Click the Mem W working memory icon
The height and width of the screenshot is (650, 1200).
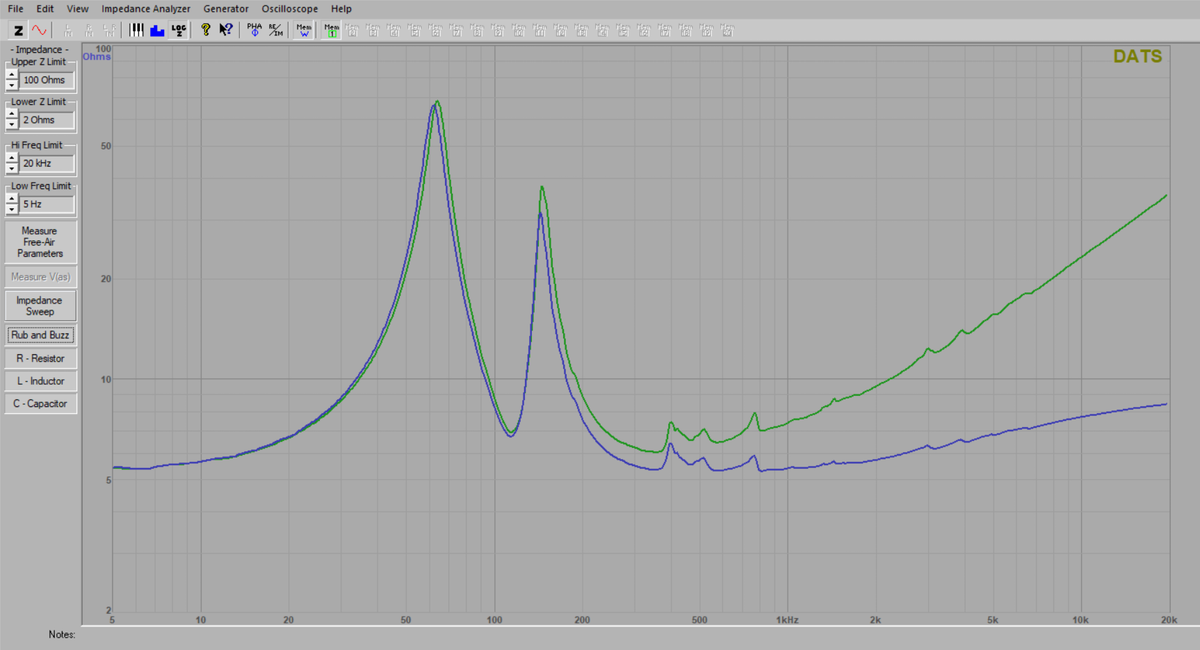coord(304,30)
